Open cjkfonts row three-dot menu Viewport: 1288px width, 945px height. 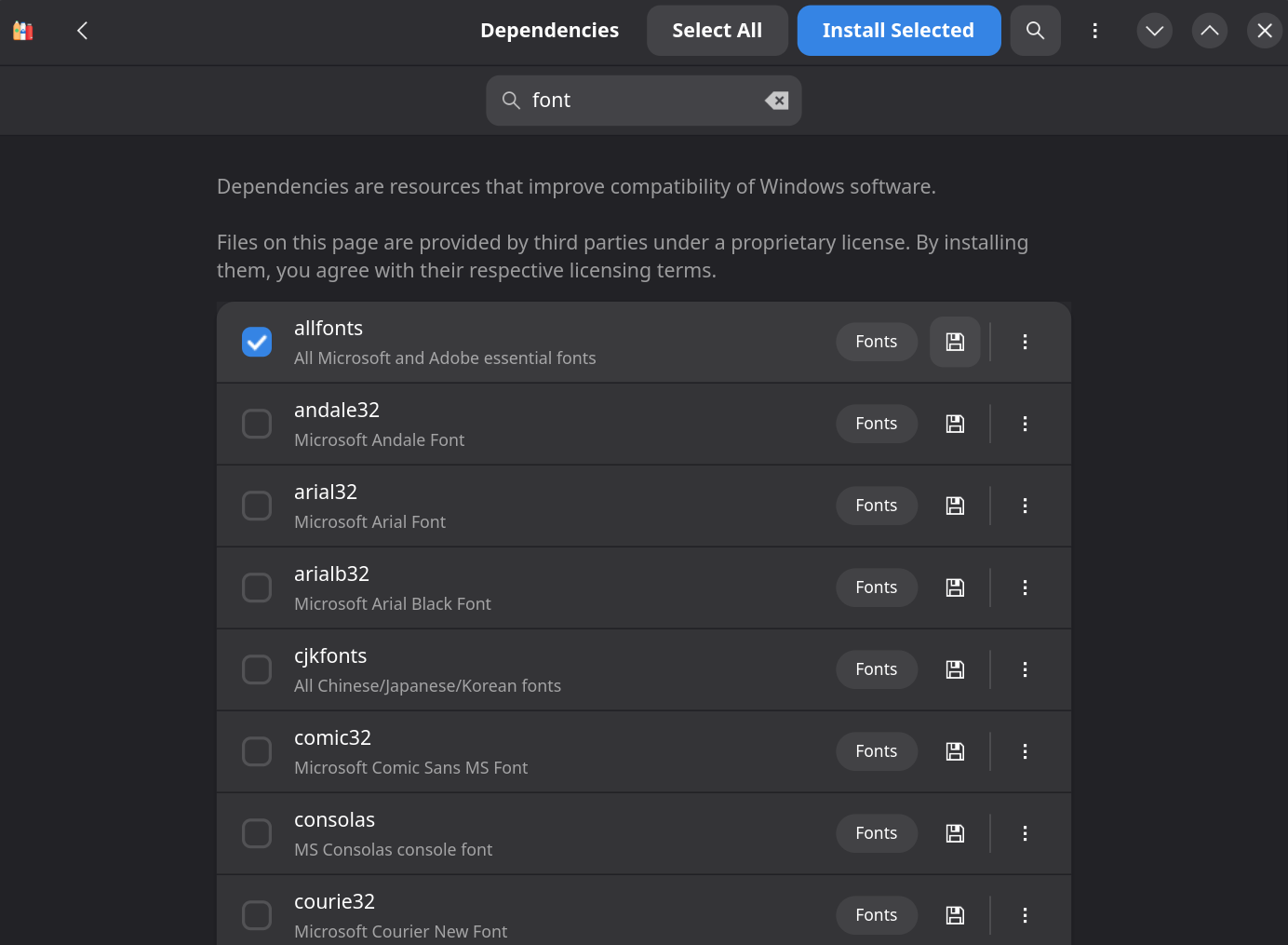pyautogui.click(x=1025, y=669)
